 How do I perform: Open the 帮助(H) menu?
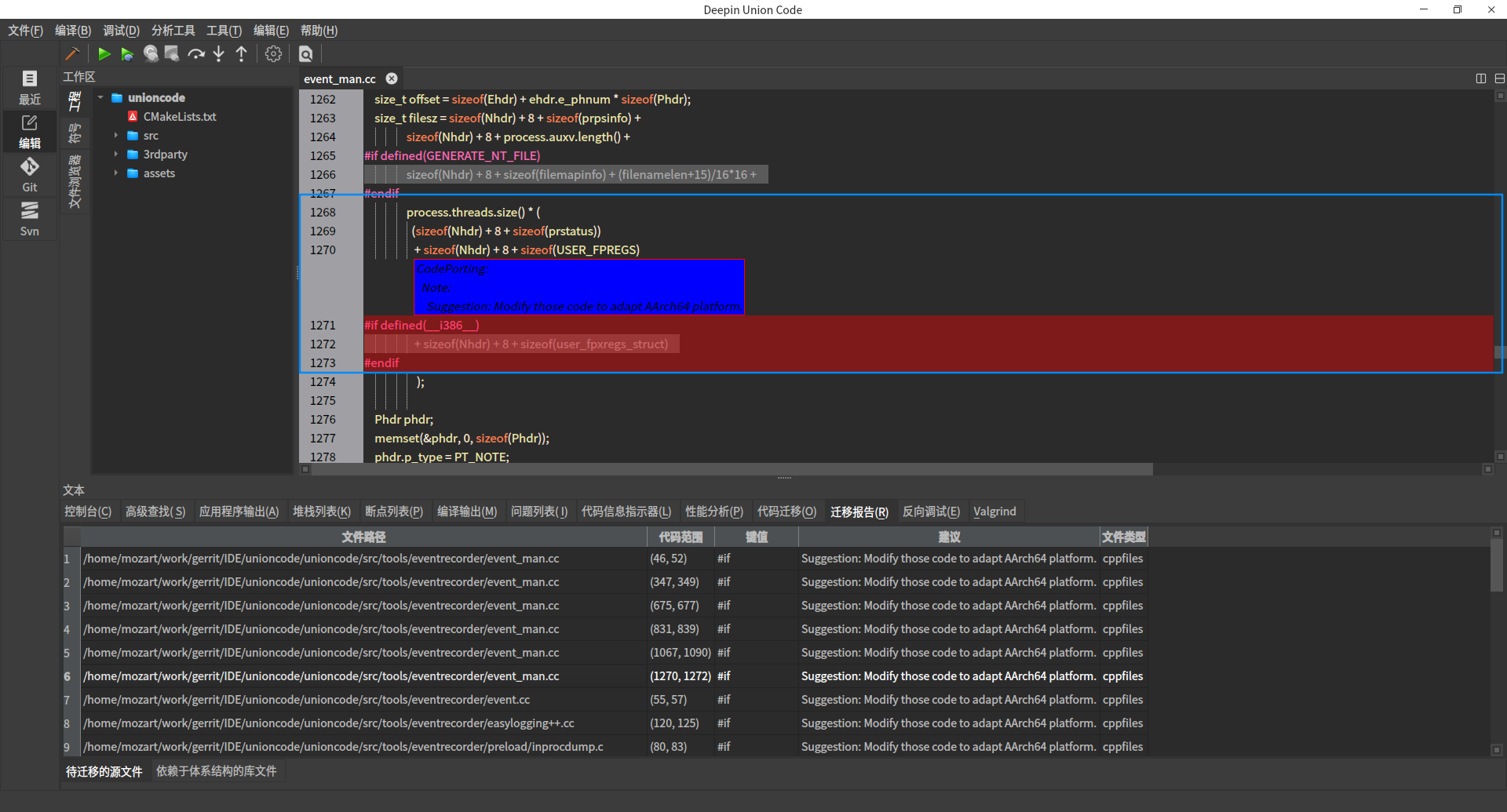(319, 31)
